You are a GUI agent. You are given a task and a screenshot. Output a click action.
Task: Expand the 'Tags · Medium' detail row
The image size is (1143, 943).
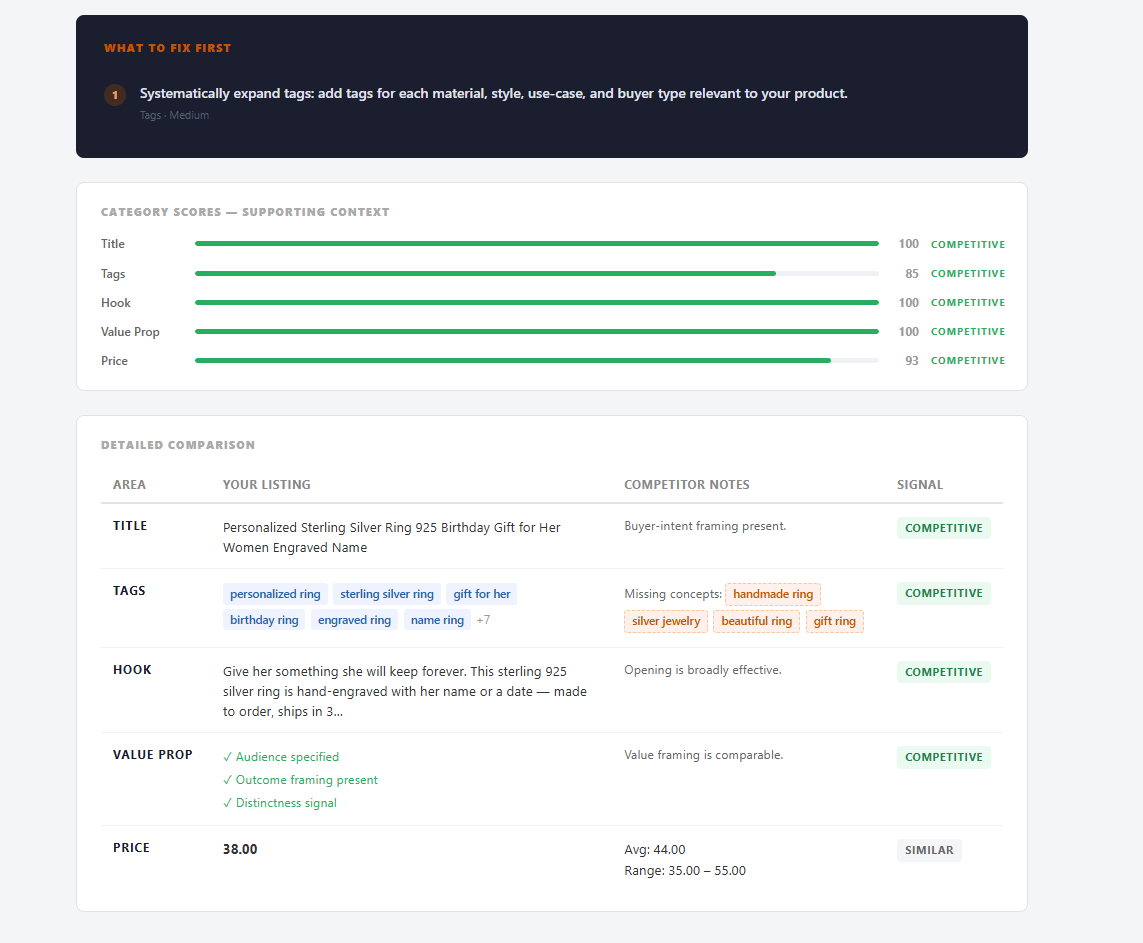pos(174,114)
